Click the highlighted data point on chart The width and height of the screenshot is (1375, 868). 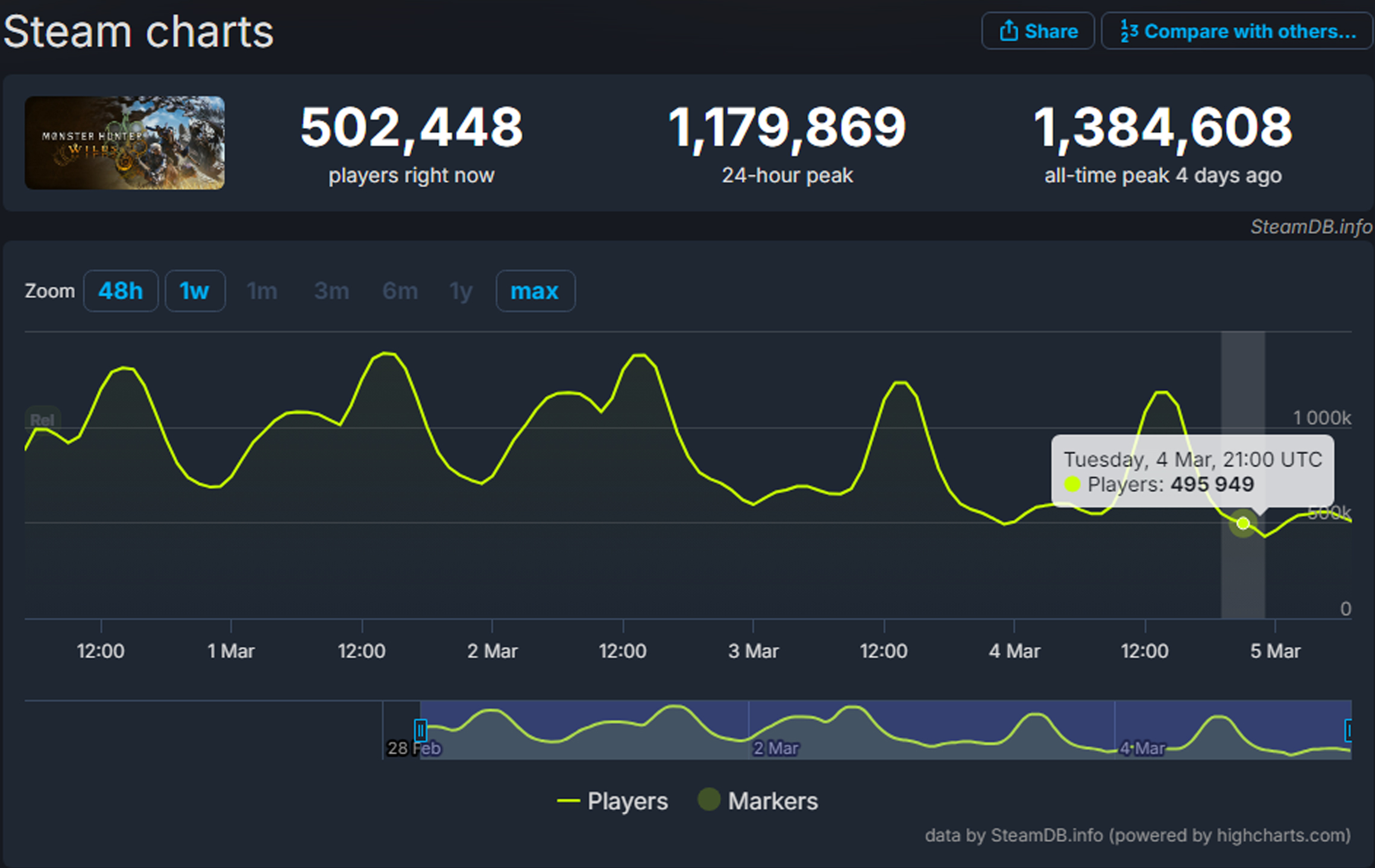coord(1243,523)
